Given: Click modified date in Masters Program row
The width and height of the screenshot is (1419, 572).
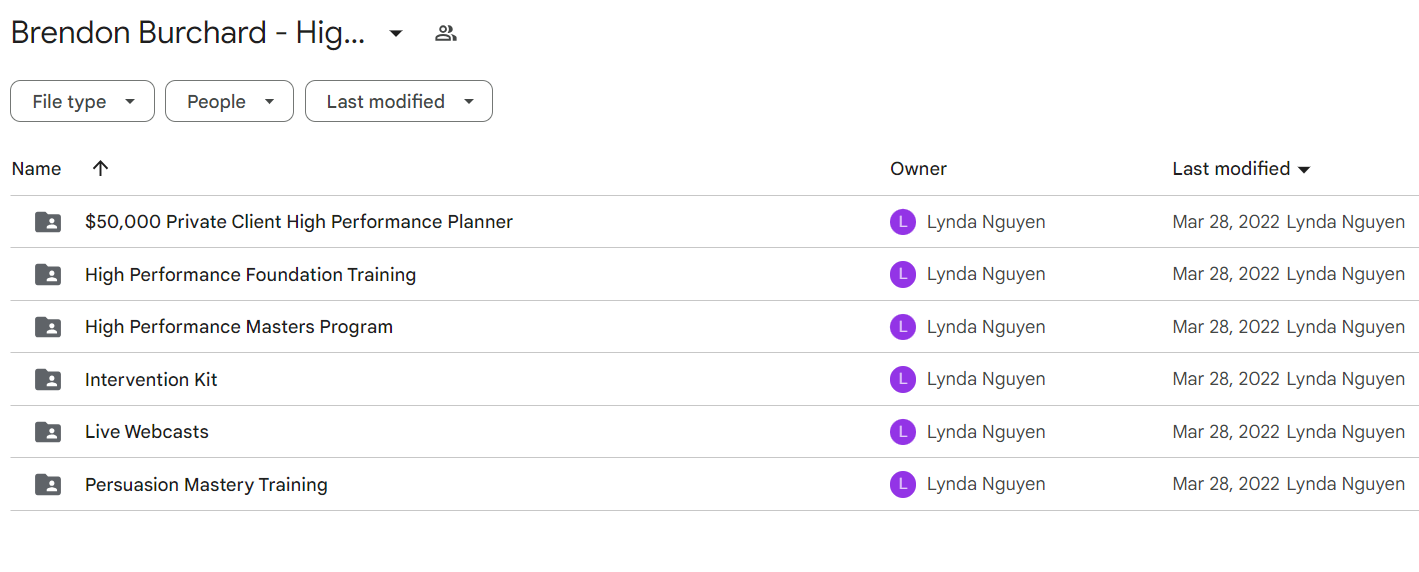Looking at the screenshot, I should point(1226,327).
